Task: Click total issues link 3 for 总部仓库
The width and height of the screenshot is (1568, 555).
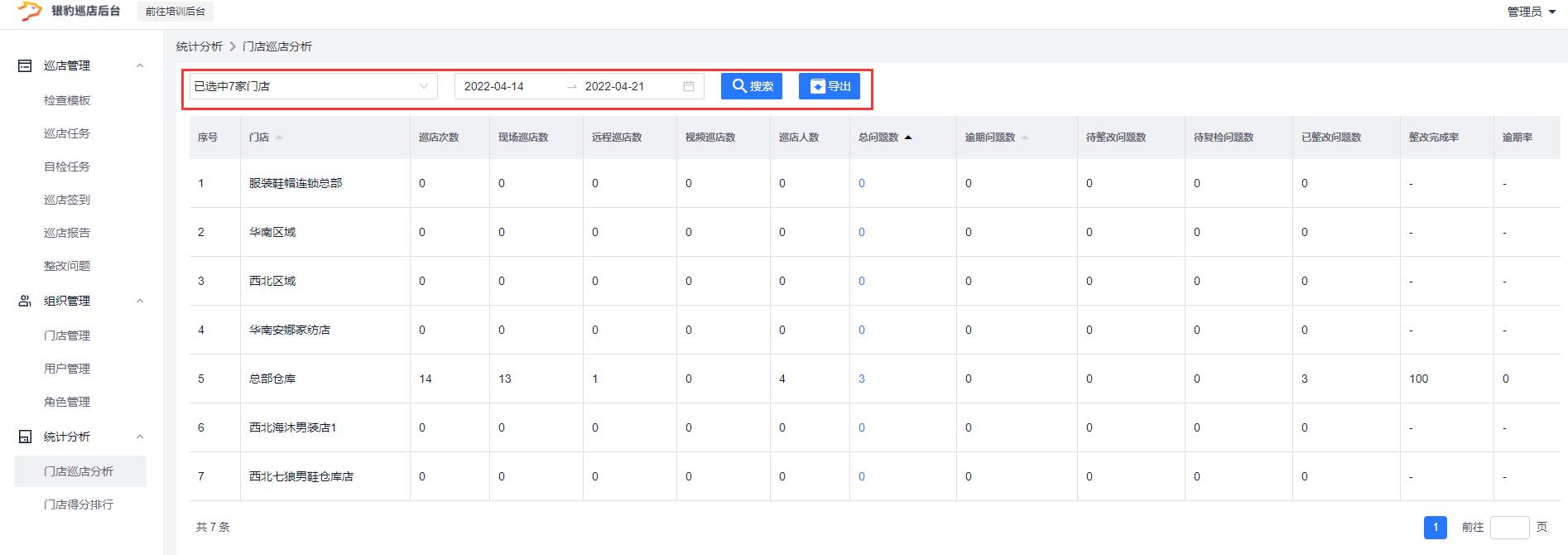Action: tap(862, 379)
